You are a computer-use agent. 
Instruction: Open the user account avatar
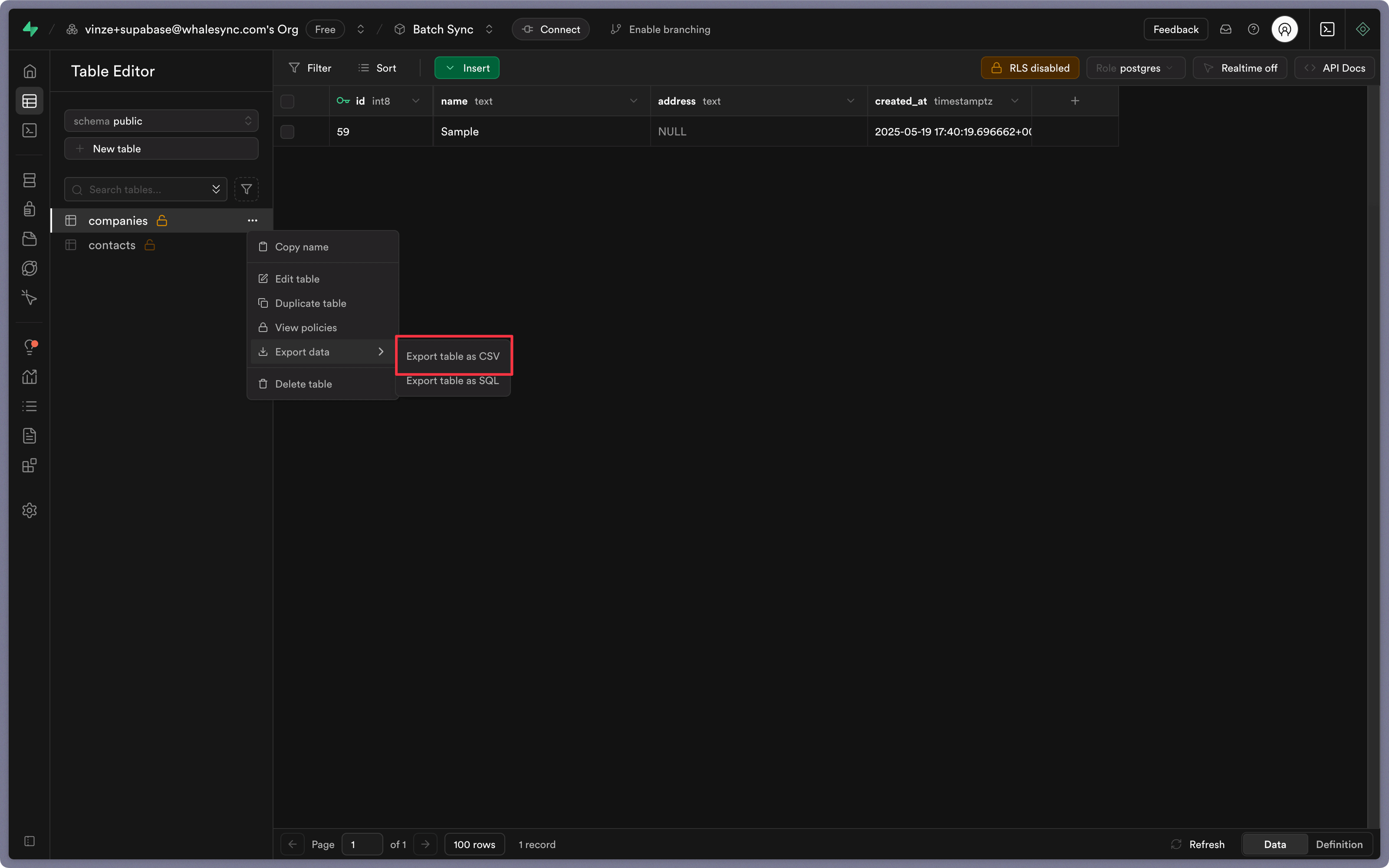click(1284, 29)
